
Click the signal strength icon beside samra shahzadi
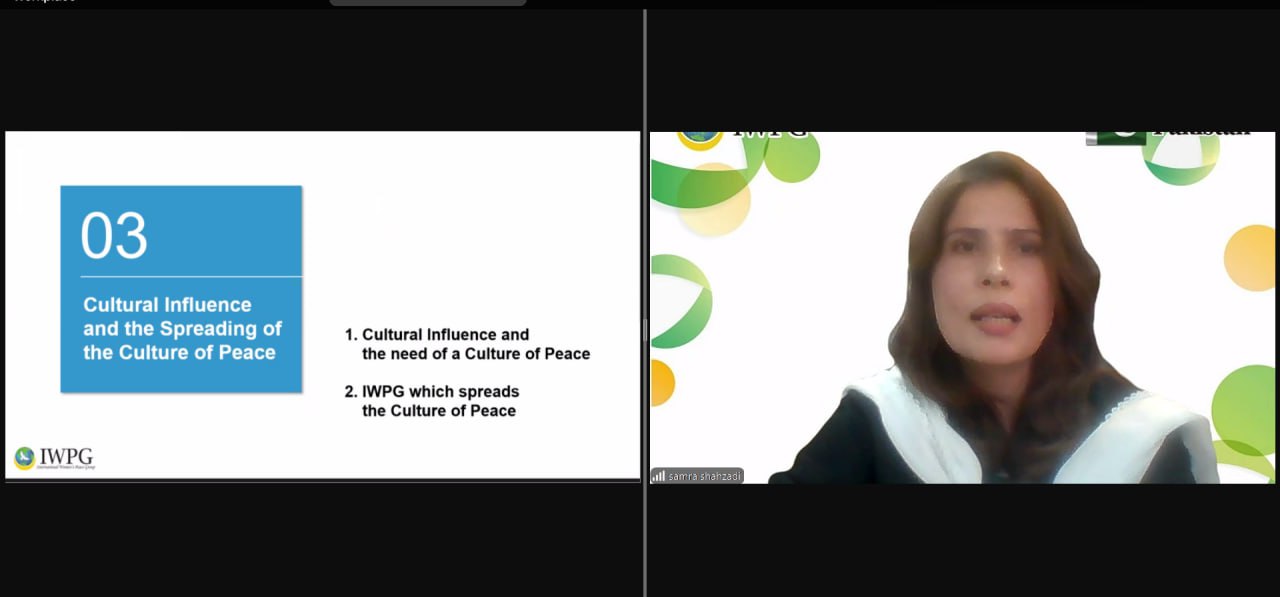pyautogui.click(x=658, y=476)
